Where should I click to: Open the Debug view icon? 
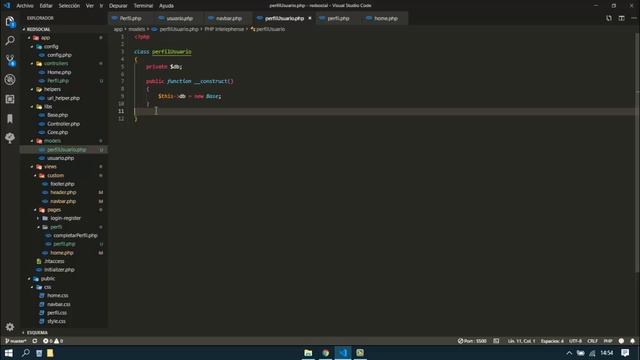click(x=10, y=80)
